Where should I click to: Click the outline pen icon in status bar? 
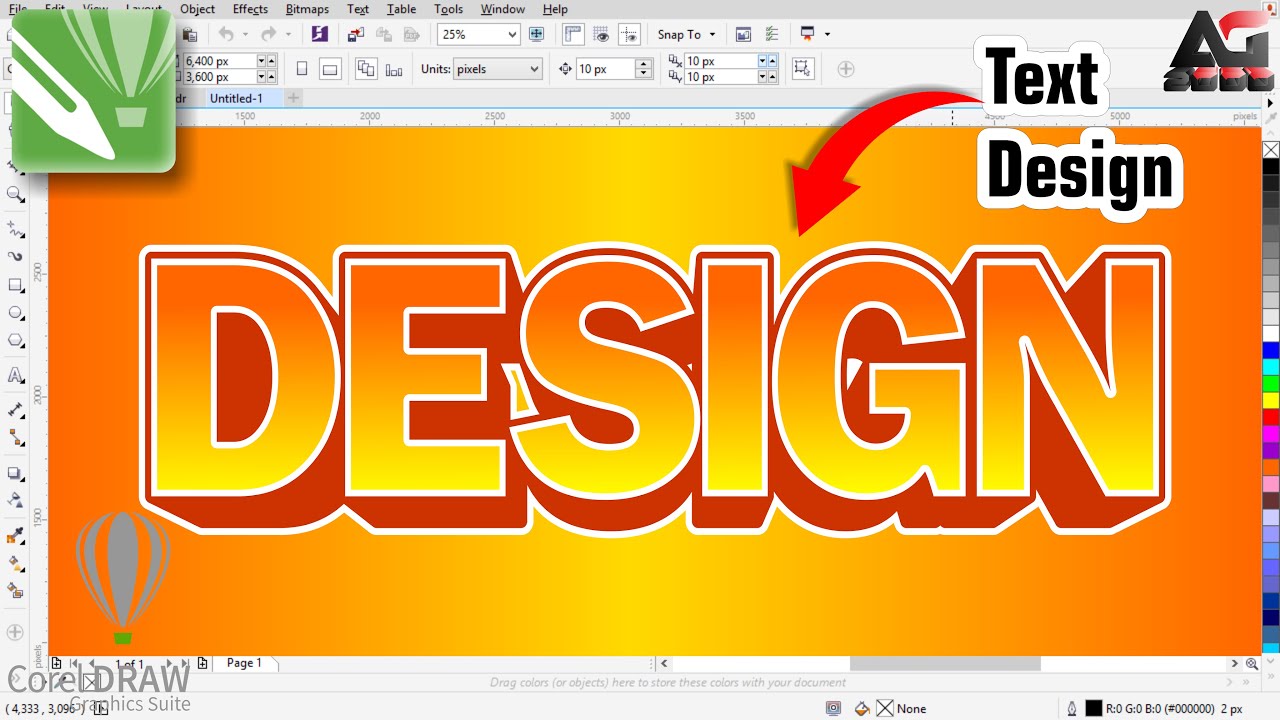click(x=1072, y=708)
